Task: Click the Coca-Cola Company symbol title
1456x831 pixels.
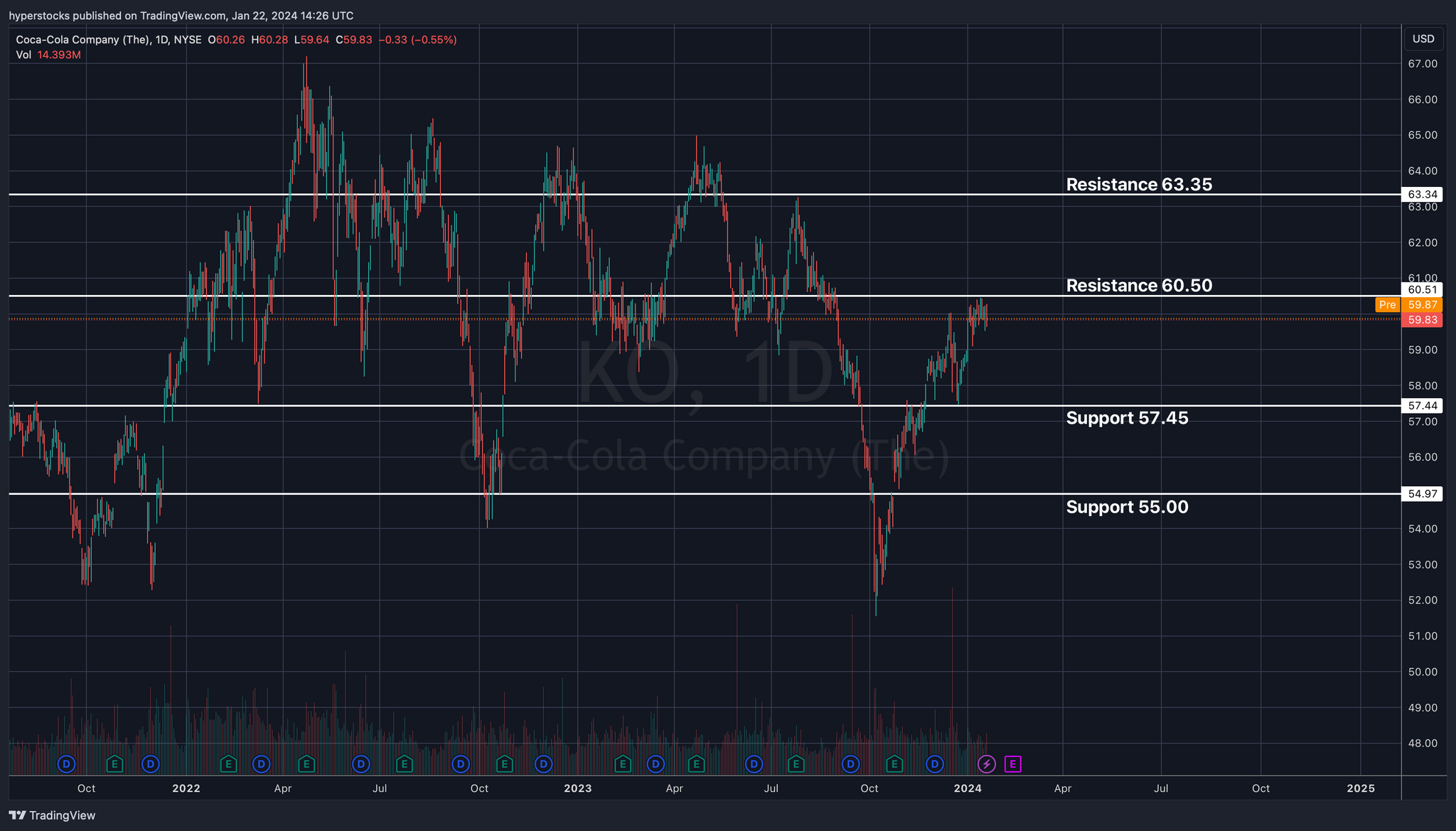Action: pyautogui.click(x=83, y=40)
